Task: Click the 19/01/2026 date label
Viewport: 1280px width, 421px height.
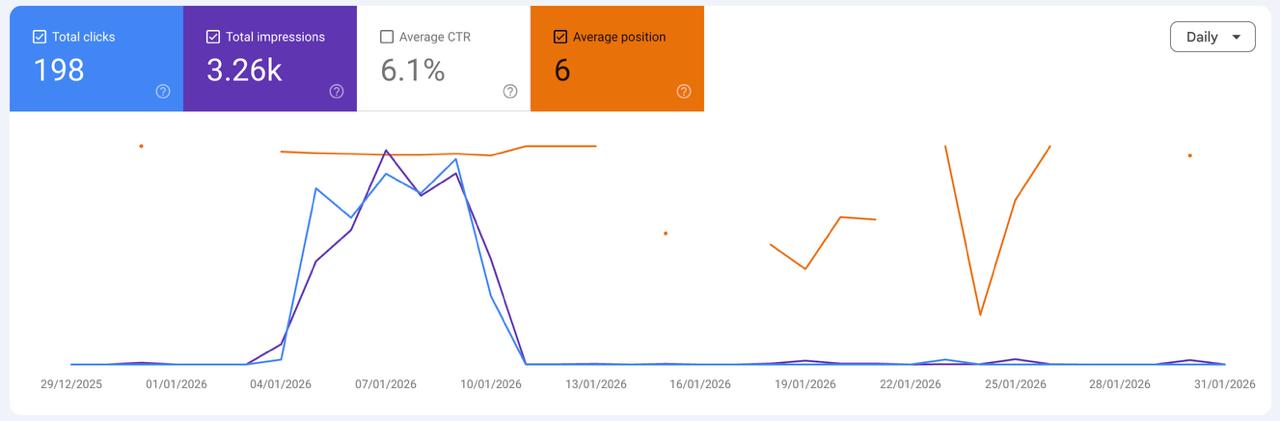Action: 805,384
